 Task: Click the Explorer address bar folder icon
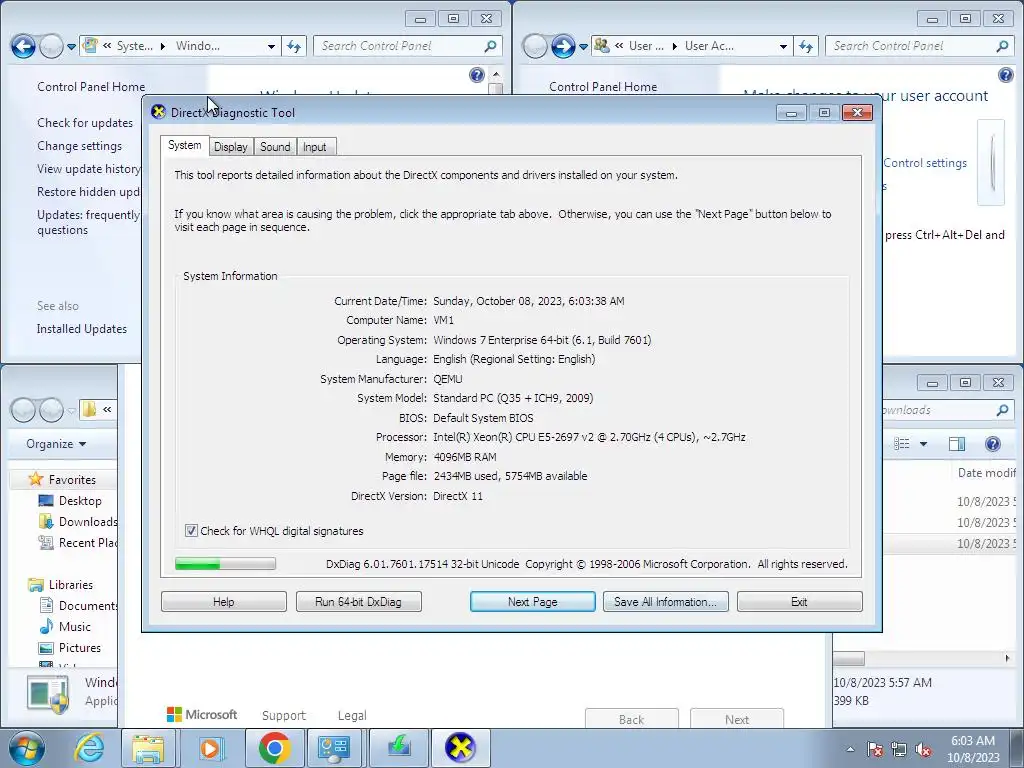click(x=89, y=409)
